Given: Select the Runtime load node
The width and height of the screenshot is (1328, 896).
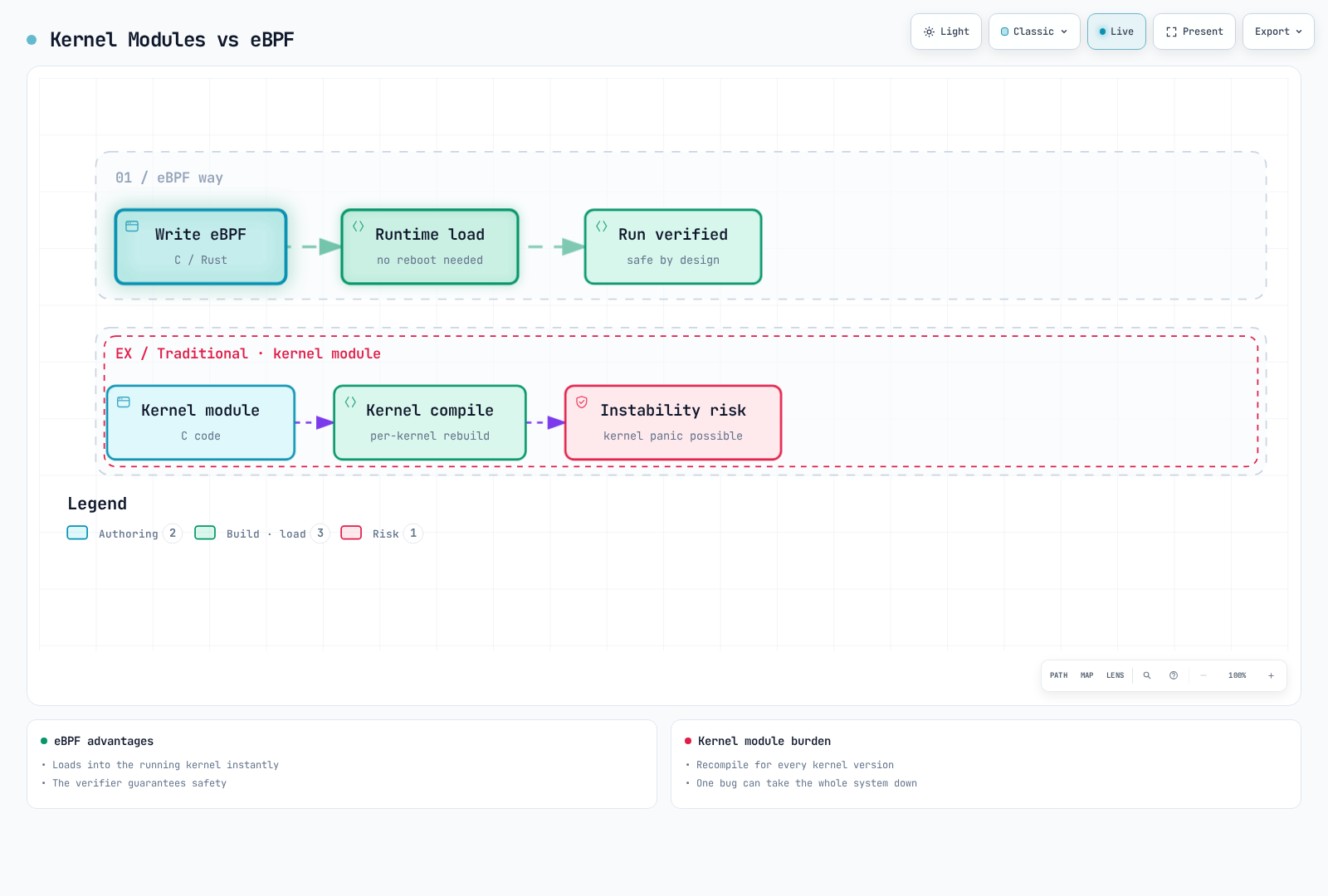Looking at the screenshot, I should pos(430,246).
